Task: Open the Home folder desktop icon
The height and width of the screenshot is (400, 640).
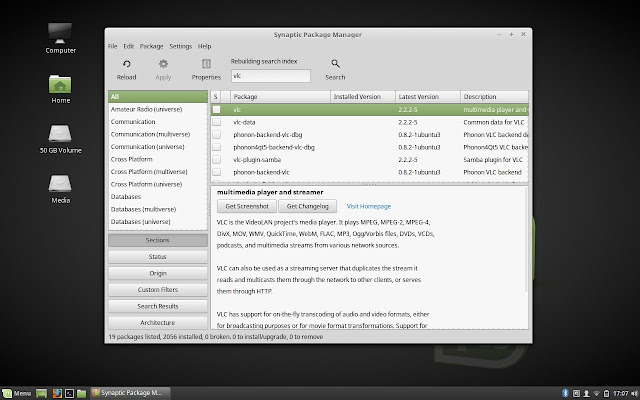Action: (x=60, y=84)
